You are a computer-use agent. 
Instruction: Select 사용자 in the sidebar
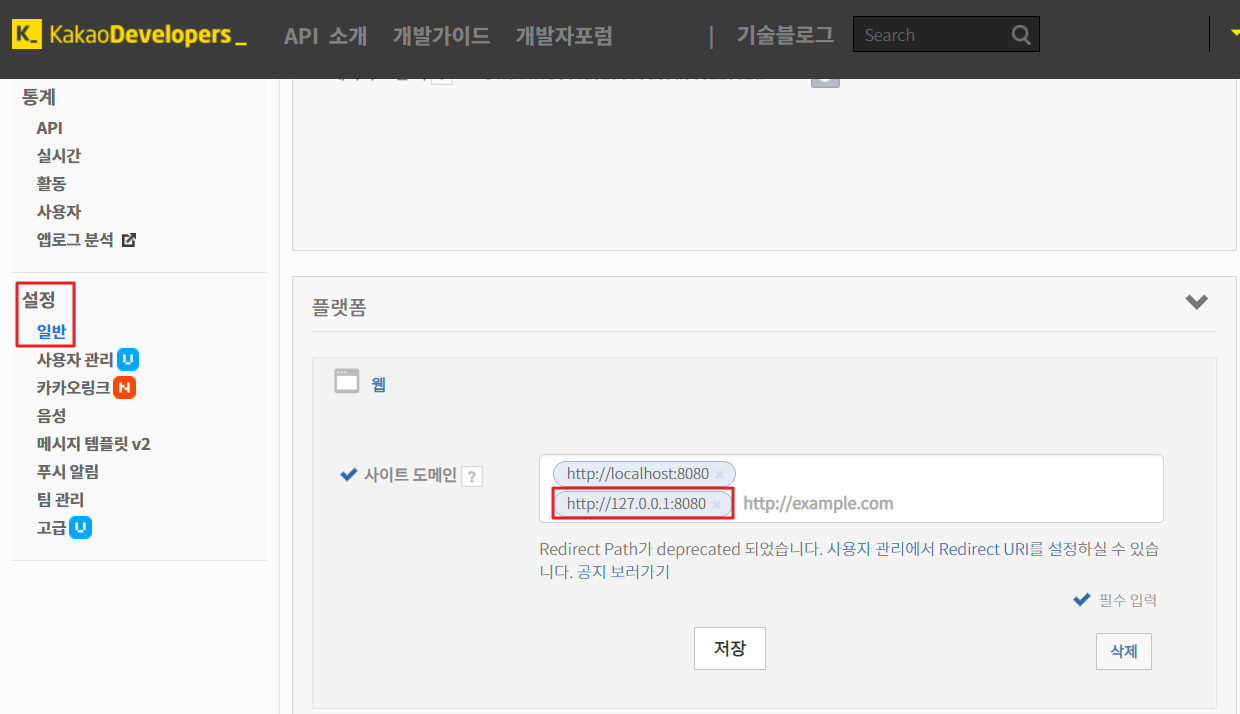click(59, 212)
